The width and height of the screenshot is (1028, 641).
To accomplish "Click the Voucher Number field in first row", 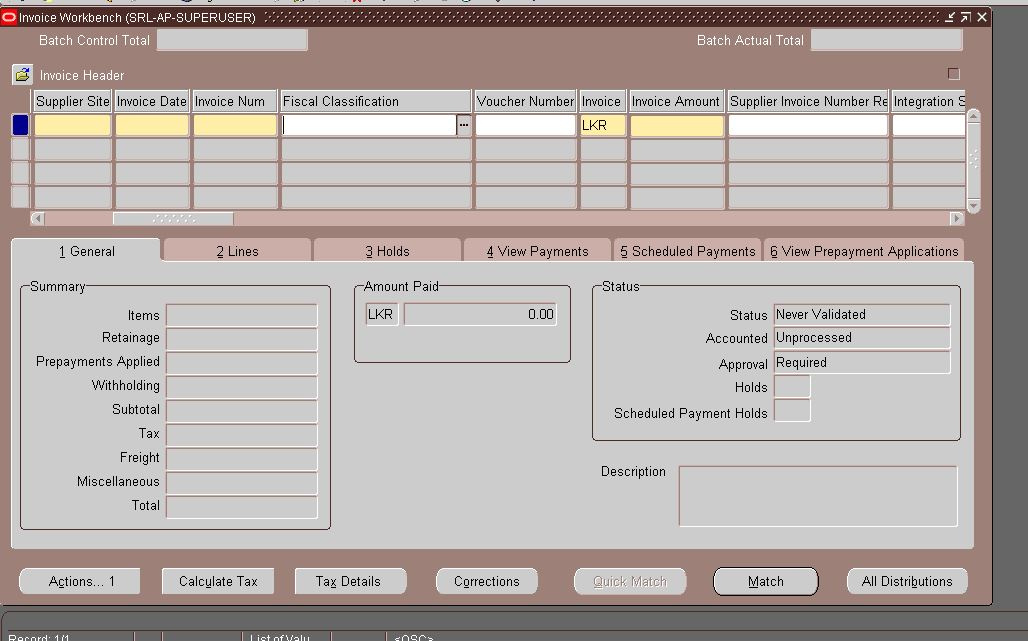I will tap(525, 125).
